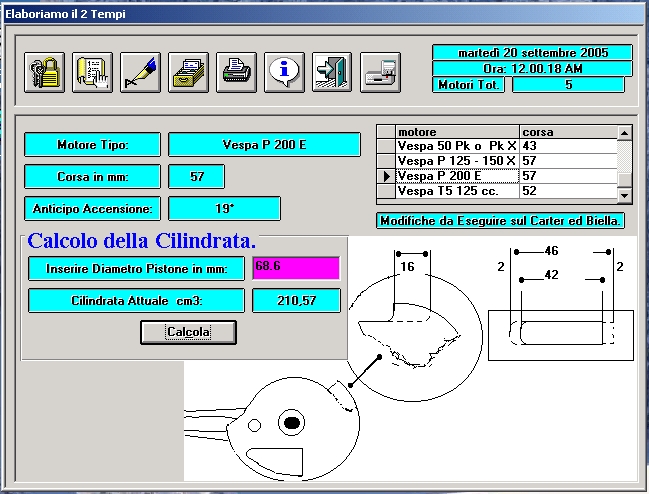Click the corsa column header
Image resolution: width=649 pixels, height=494 pixels.
(x=568, y=132)
